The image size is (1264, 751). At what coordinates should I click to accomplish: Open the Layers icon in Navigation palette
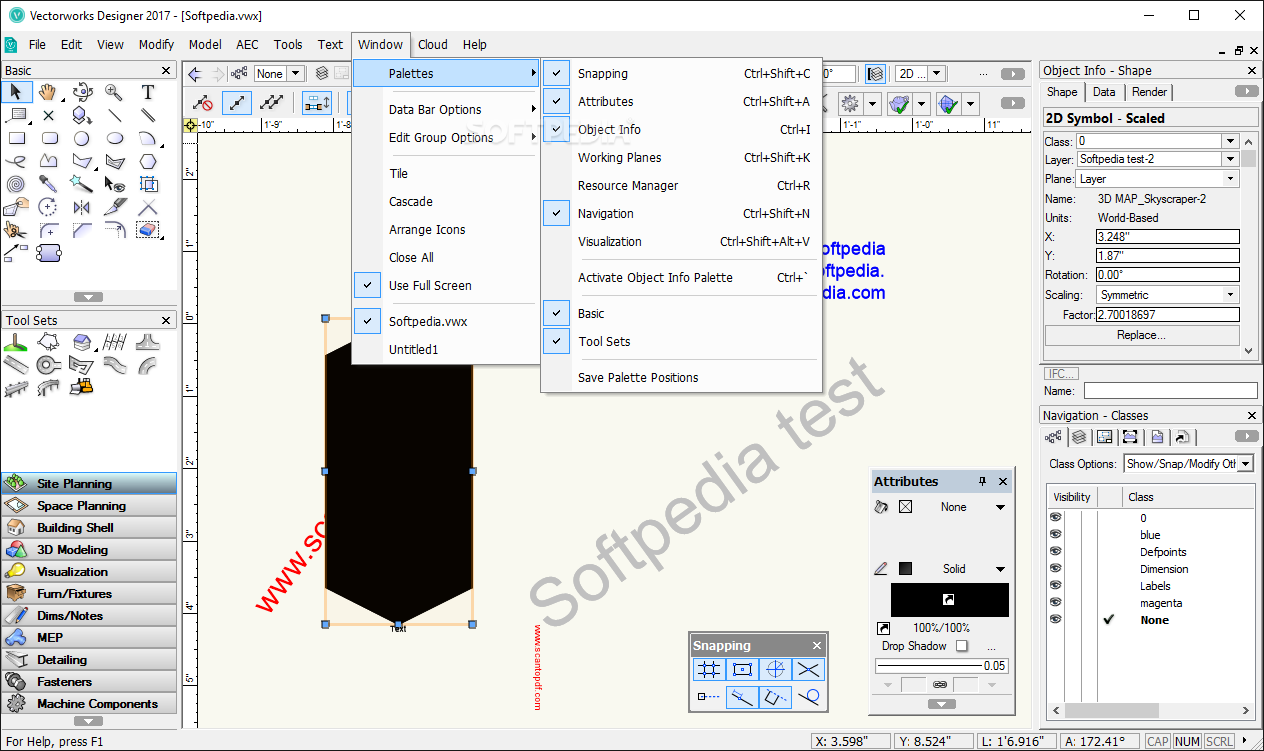pyautogui.click(x=1078, y=437)
